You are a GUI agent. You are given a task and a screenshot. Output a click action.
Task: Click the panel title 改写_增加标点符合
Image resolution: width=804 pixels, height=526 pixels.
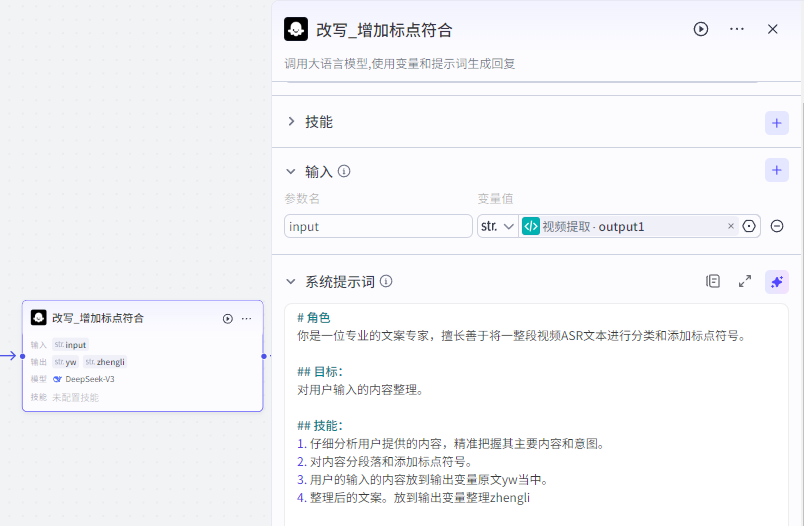(x=384, y=30)
